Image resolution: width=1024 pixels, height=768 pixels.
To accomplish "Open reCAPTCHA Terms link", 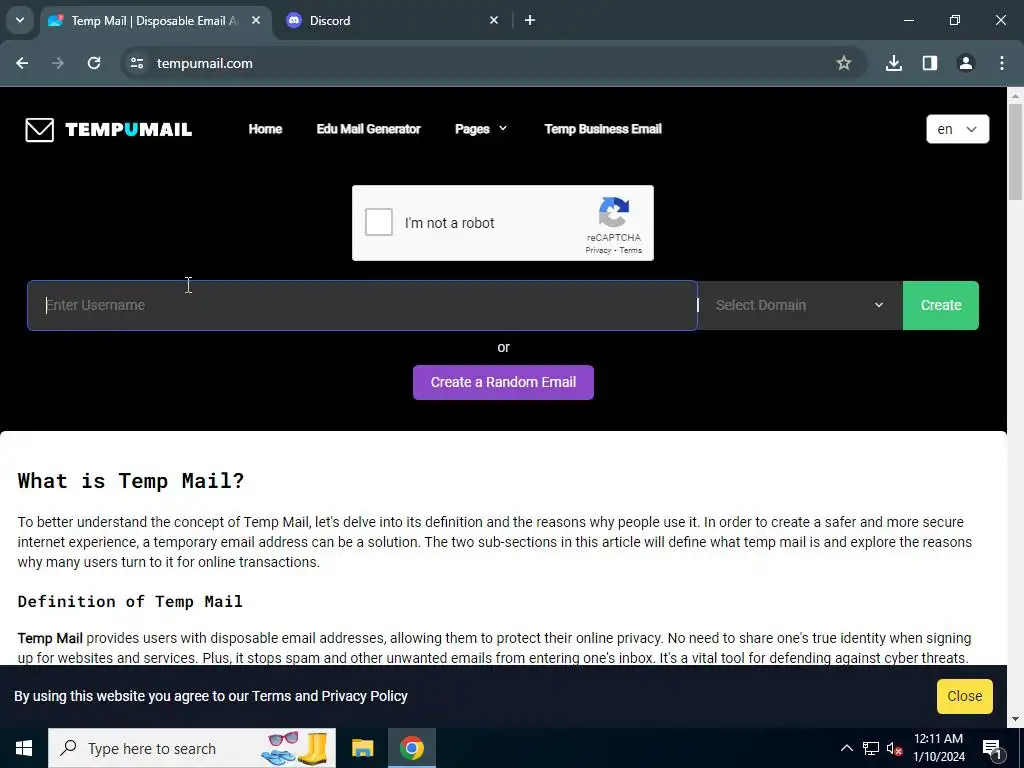I will point(630,250).
